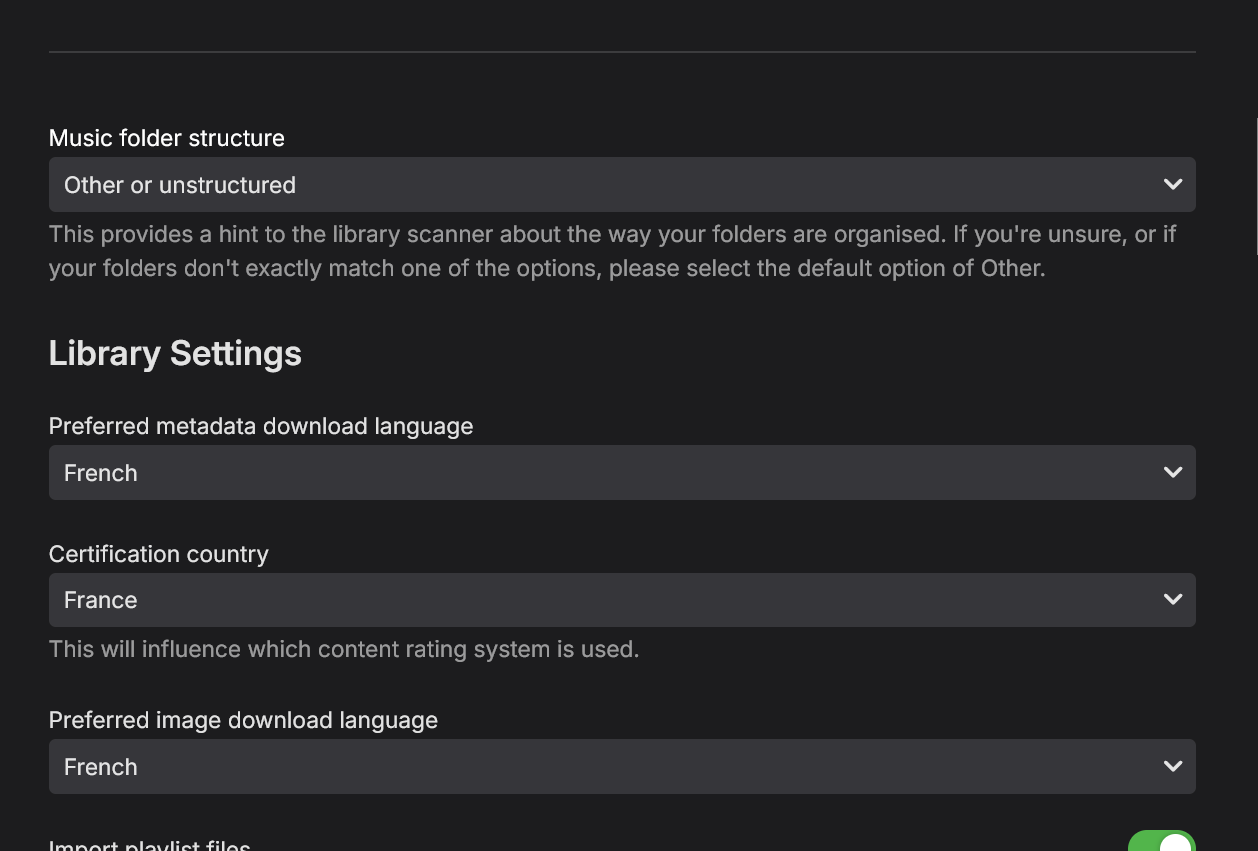Screen dimensions: 1258x851
Task: Click chevron arrow beside Other or unstructured
Action: (1173, 185)
